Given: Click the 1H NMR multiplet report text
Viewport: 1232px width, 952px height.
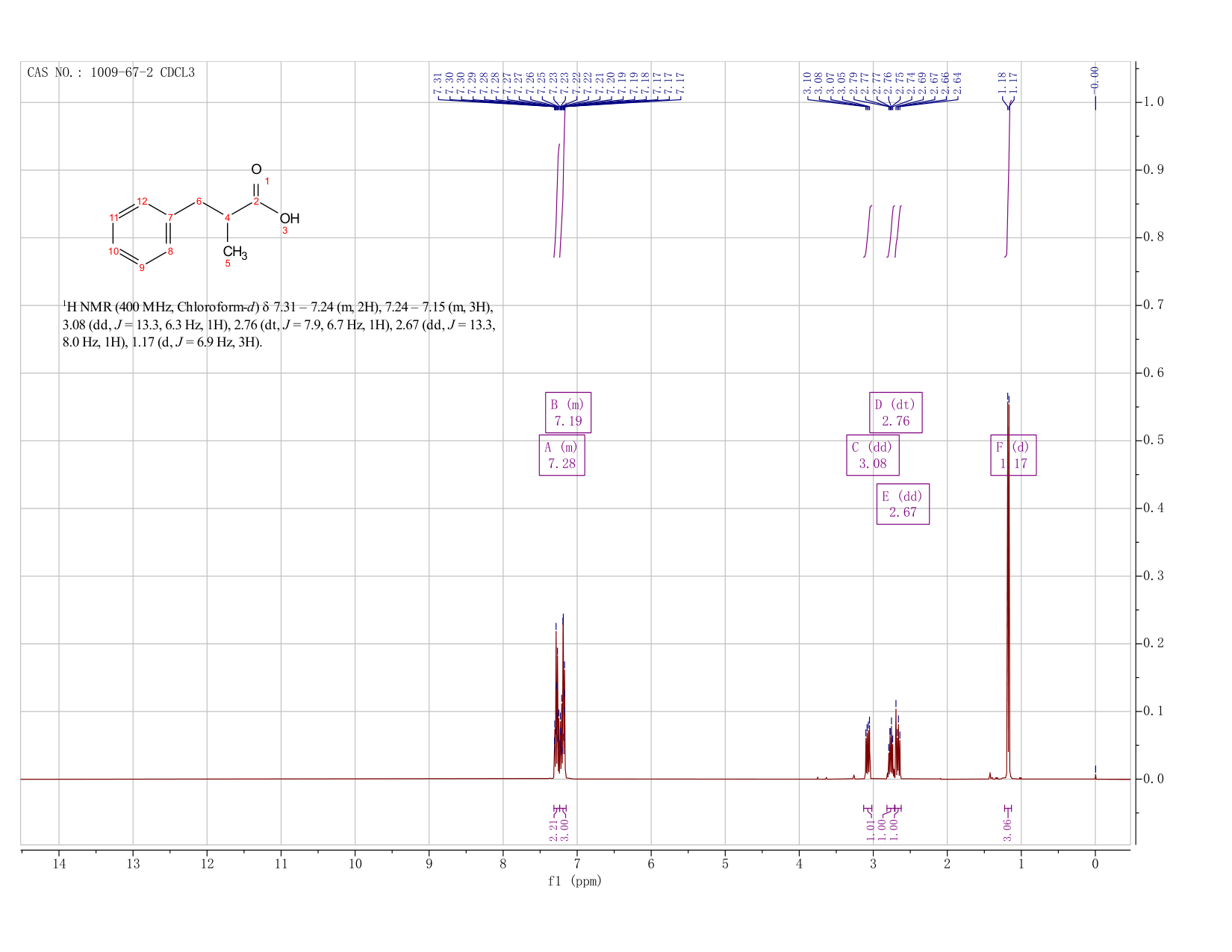Looking at the screenshot, I should click(279, 325).
